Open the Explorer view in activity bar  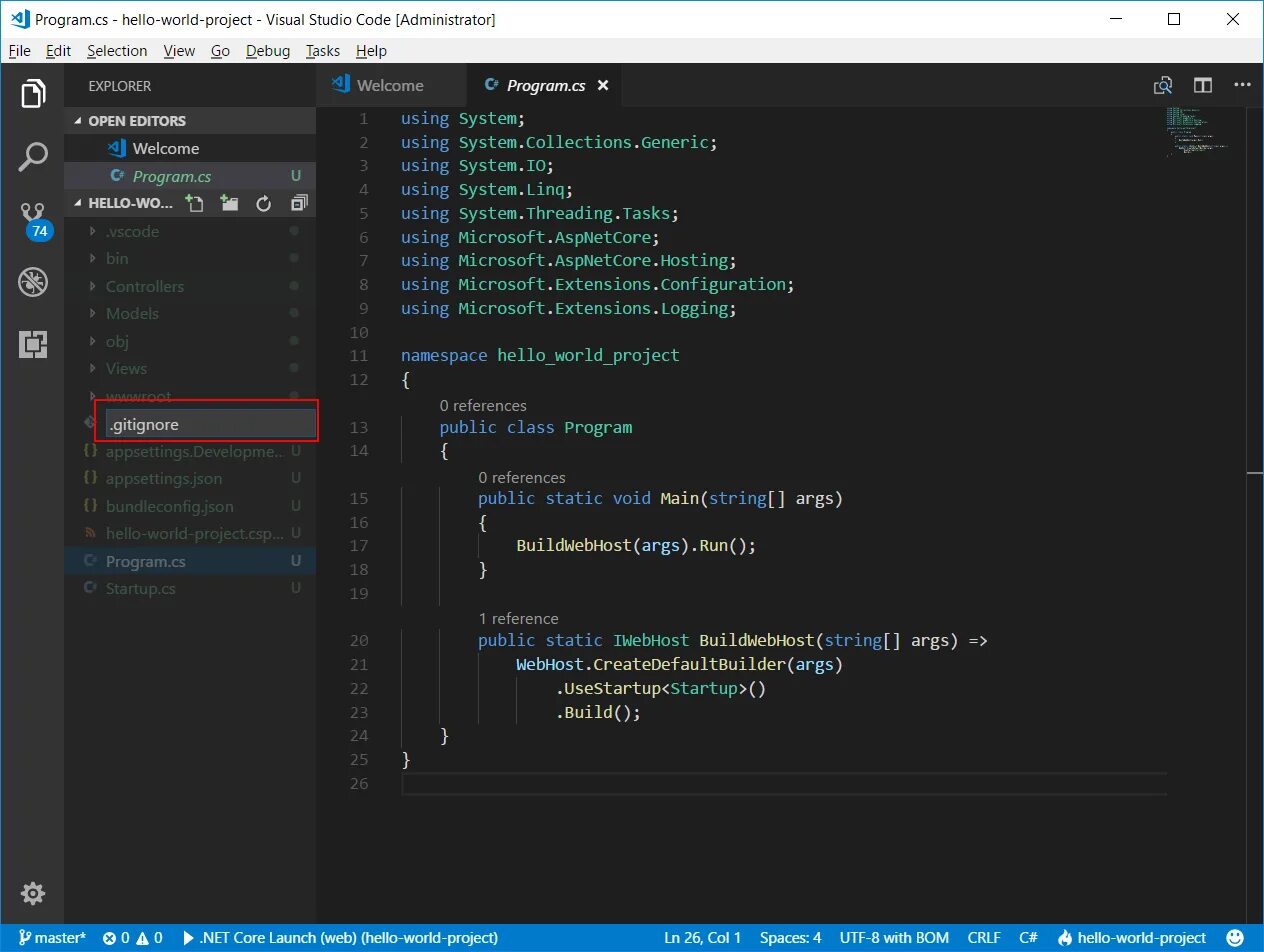click(x=33, y=94)
